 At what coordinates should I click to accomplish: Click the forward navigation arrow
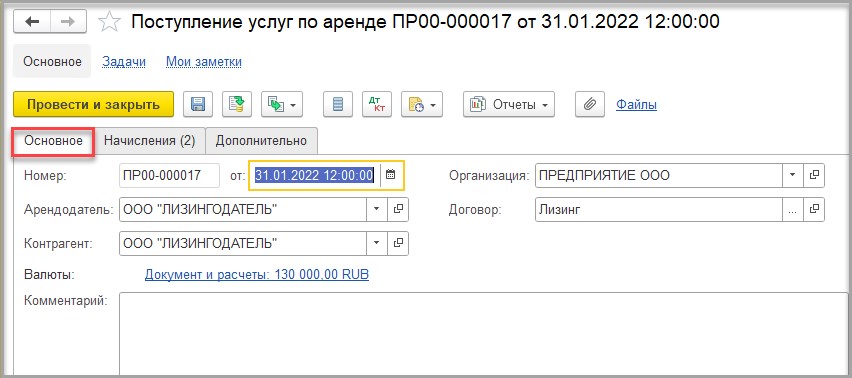(68, 22)
